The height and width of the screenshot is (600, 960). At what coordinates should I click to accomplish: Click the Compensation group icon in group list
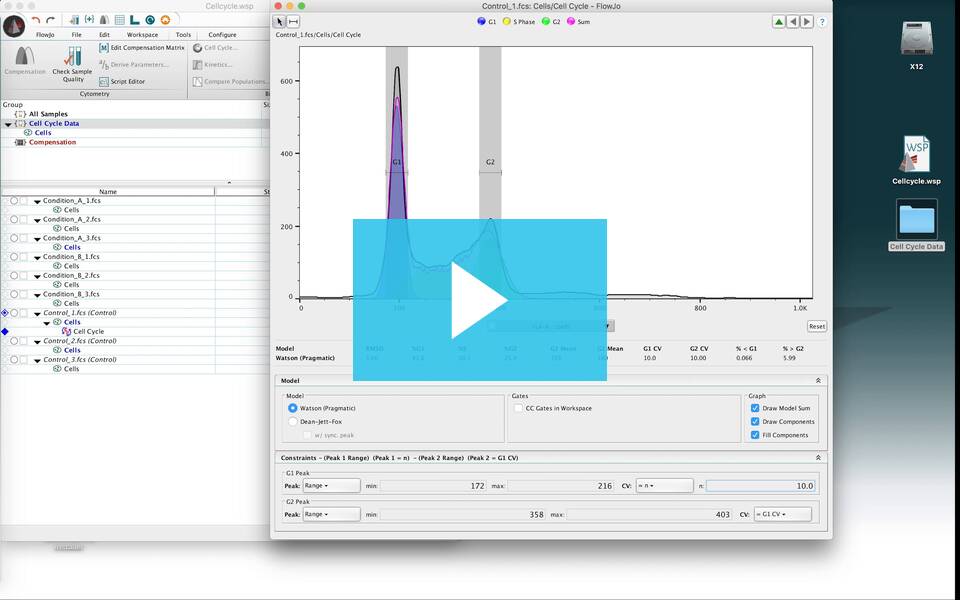tap(20, 142)
